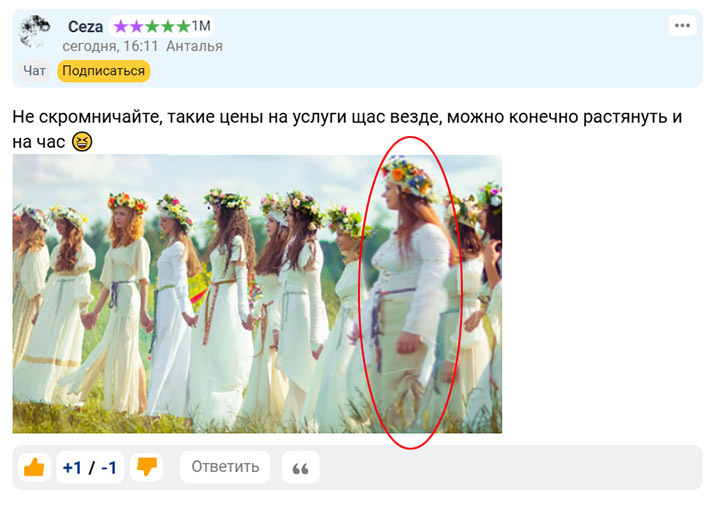This screenshot has width=709, height=506.
Task: Select the Анталья location label
Action: (194, 46)
